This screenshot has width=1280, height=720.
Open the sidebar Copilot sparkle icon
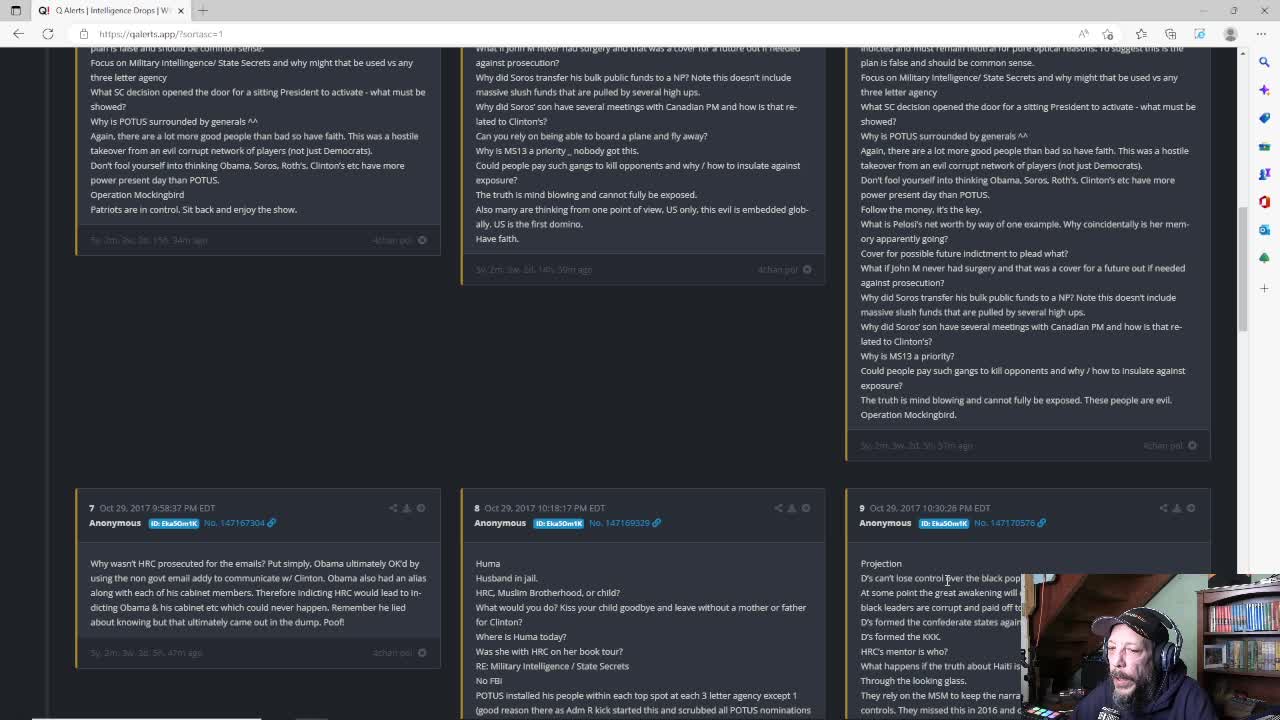click(1264, 90)
